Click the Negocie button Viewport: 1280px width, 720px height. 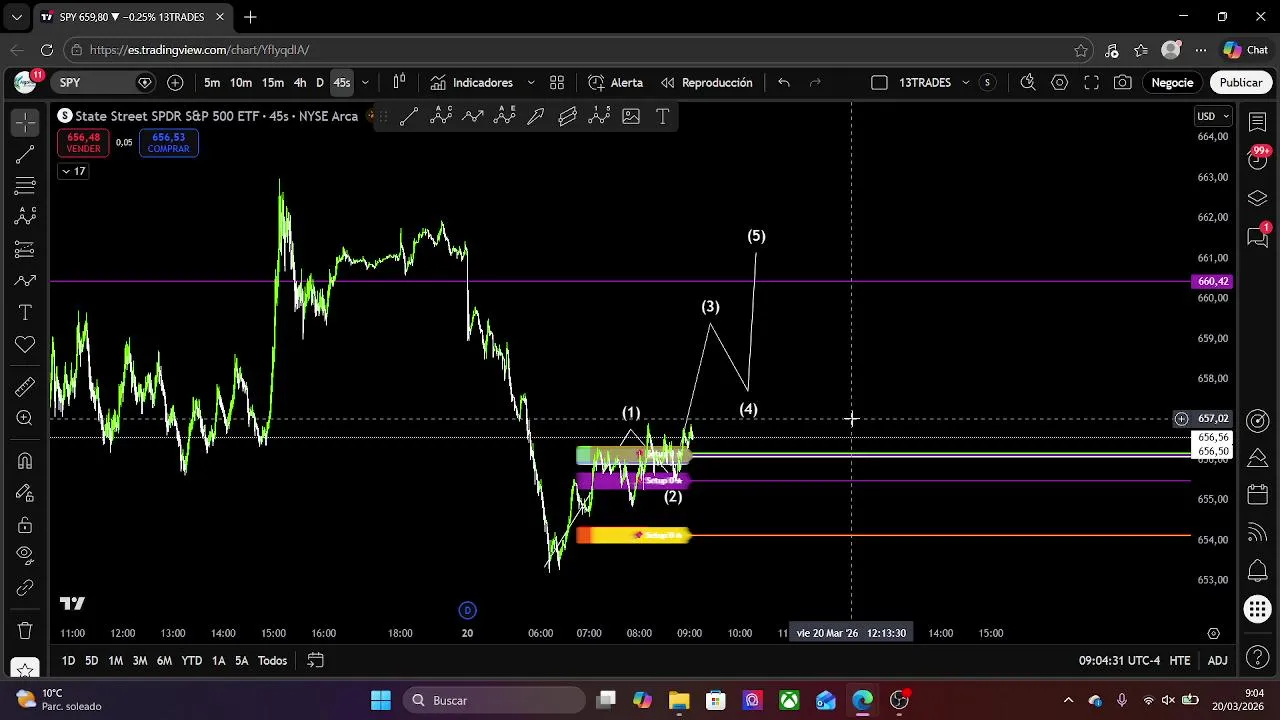click(1172, 83)
